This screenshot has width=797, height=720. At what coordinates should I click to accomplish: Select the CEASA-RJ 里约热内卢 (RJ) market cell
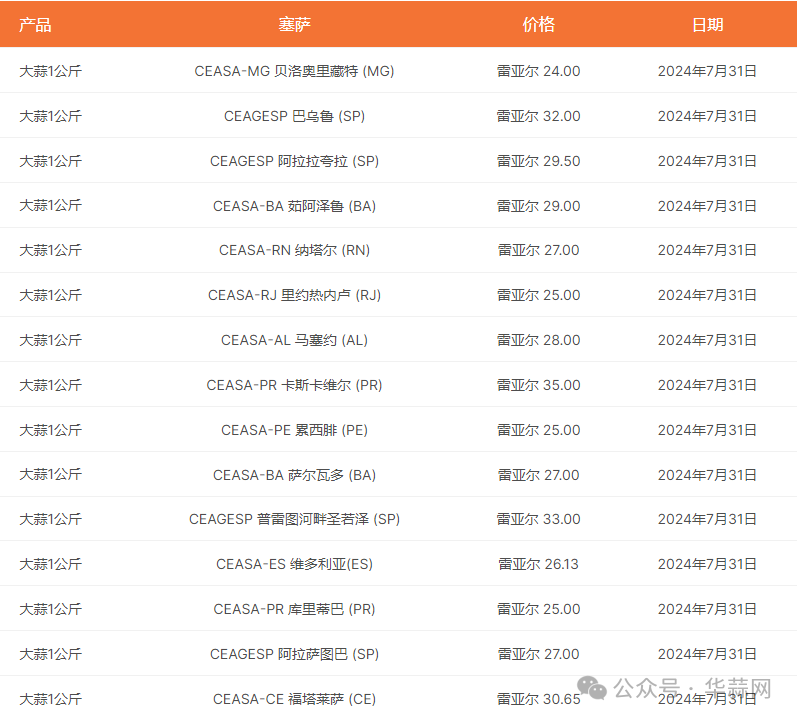click(x=294, y=295)
